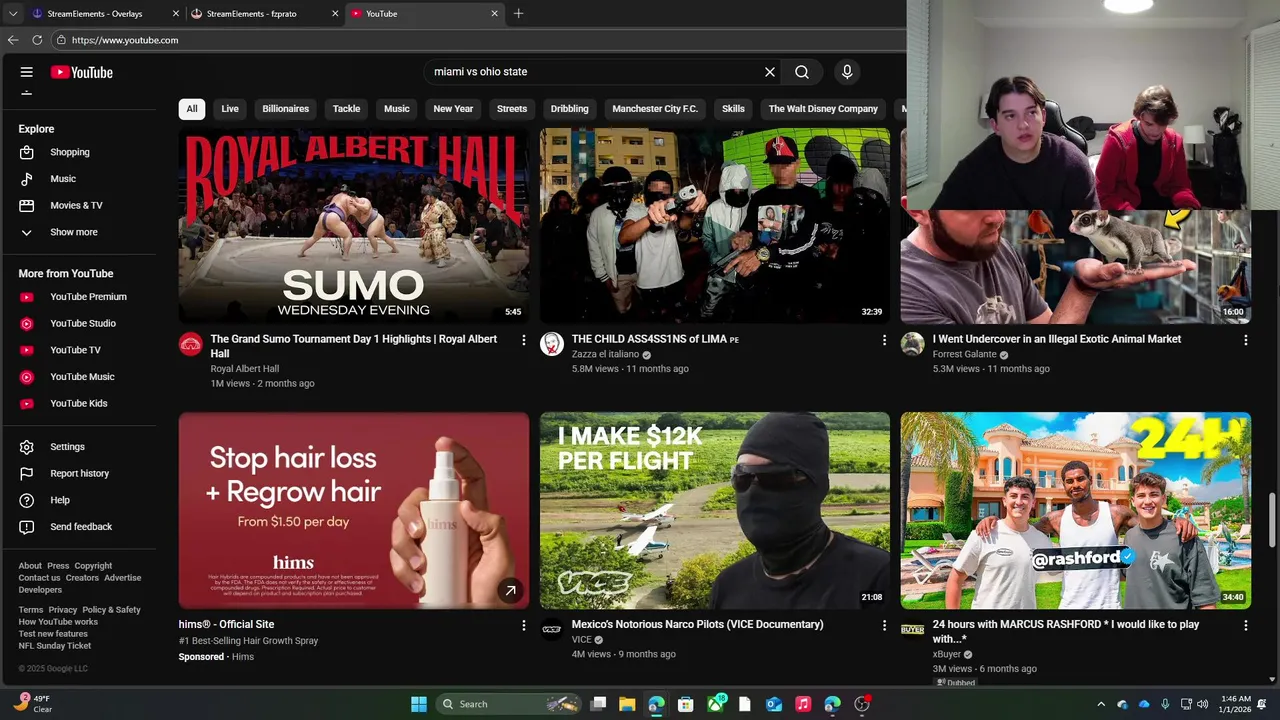This screenshot has height=720, width=1280.
Task: Select The Walt Disney Company chip
Action: (x=823, y=109)
